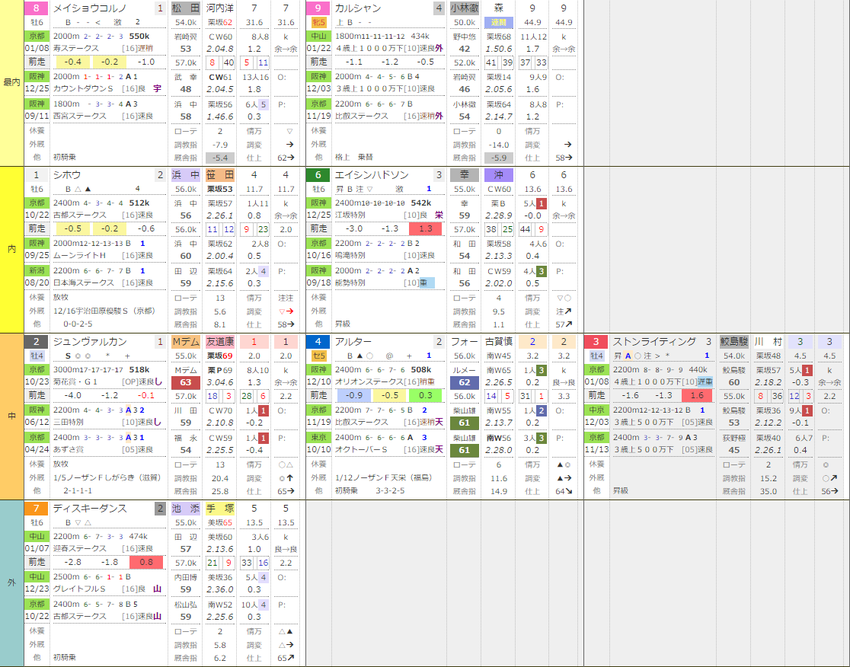This screenshot has height=667, width=850.
Task: Click black number 2 badge beside ジュンヴァルカン
Action: point(36,342)
